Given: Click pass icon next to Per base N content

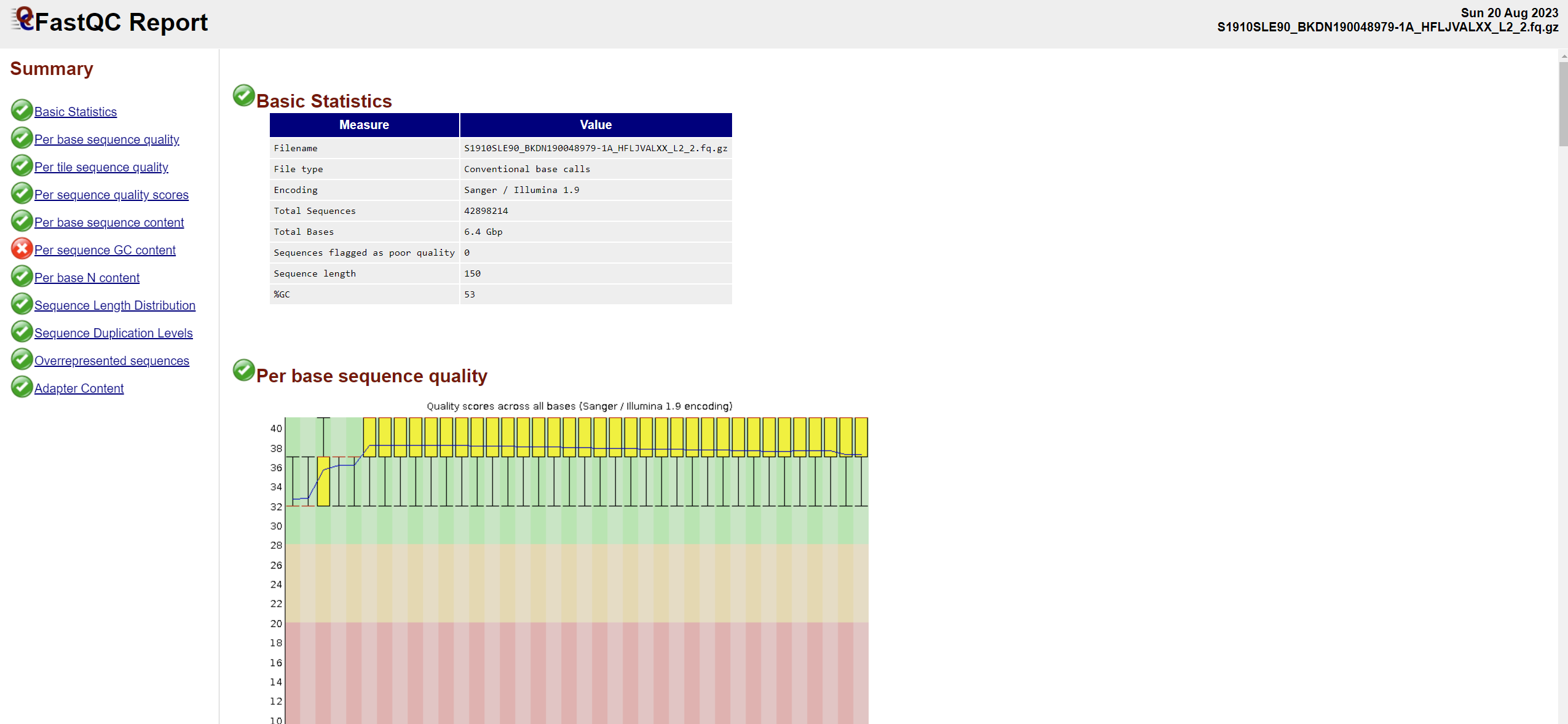Looking at the screenshot, I should (22, 277).
